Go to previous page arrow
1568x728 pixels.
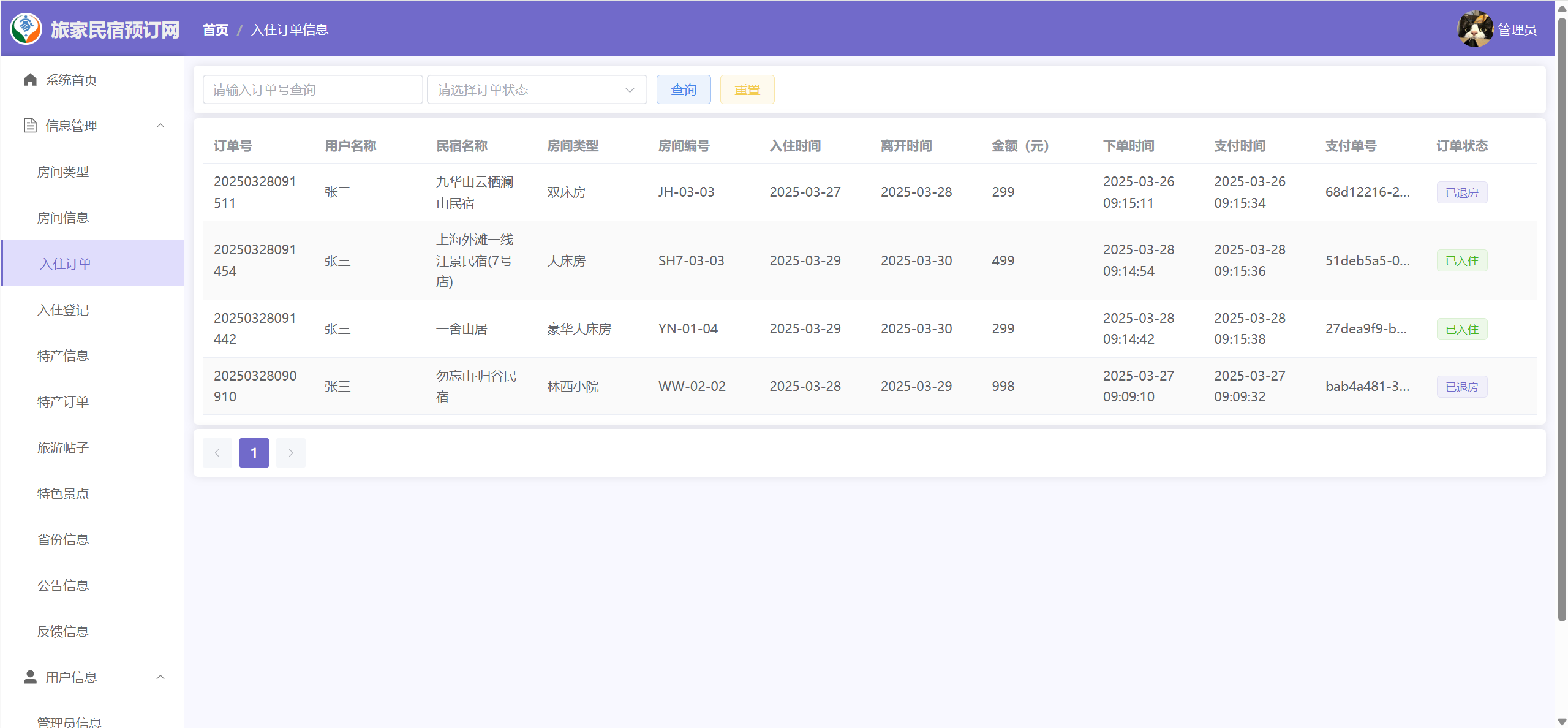tap(217, 453)
